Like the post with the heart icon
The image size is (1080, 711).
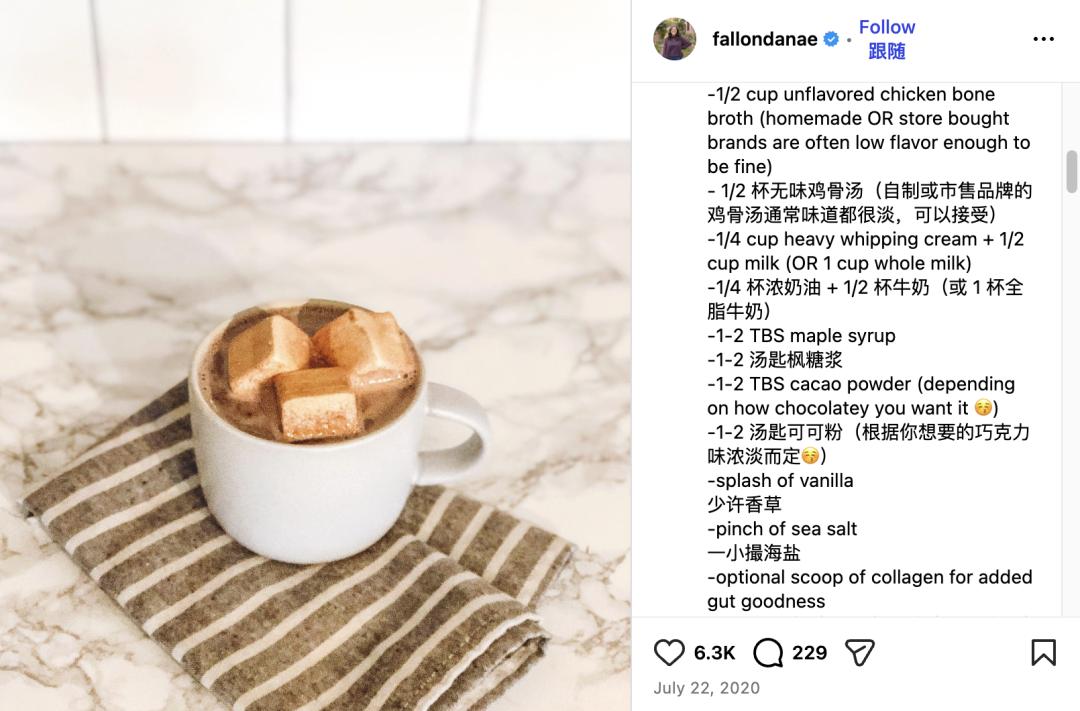tap(669, 652)
